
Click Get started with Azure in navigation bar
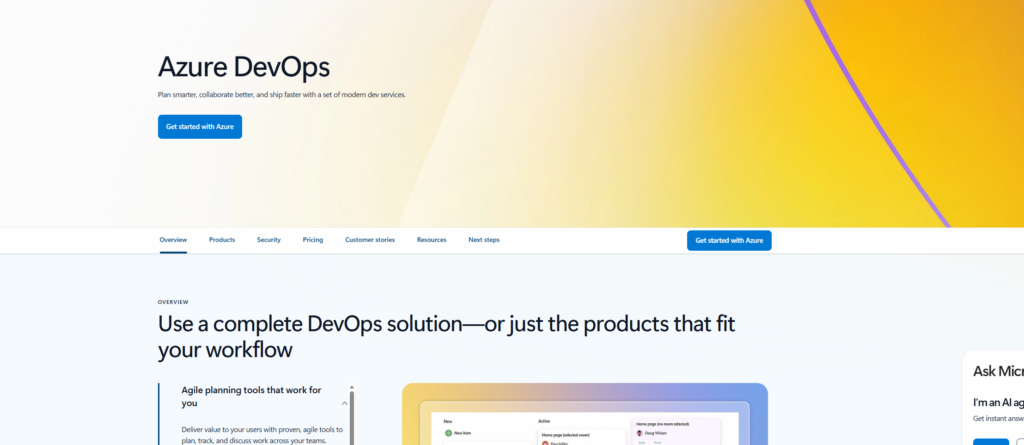pyautogui.click(x=729, y=240)
